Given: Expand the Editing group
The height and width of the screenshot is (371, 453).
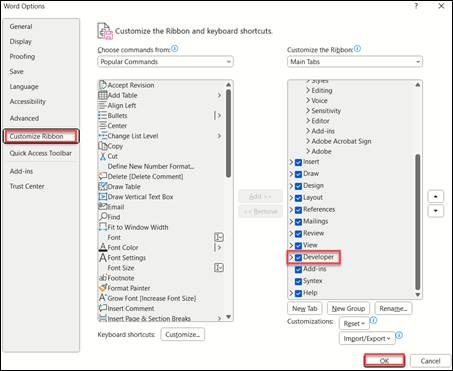Looking at the screenshot, I should click(x=308, y=90).
